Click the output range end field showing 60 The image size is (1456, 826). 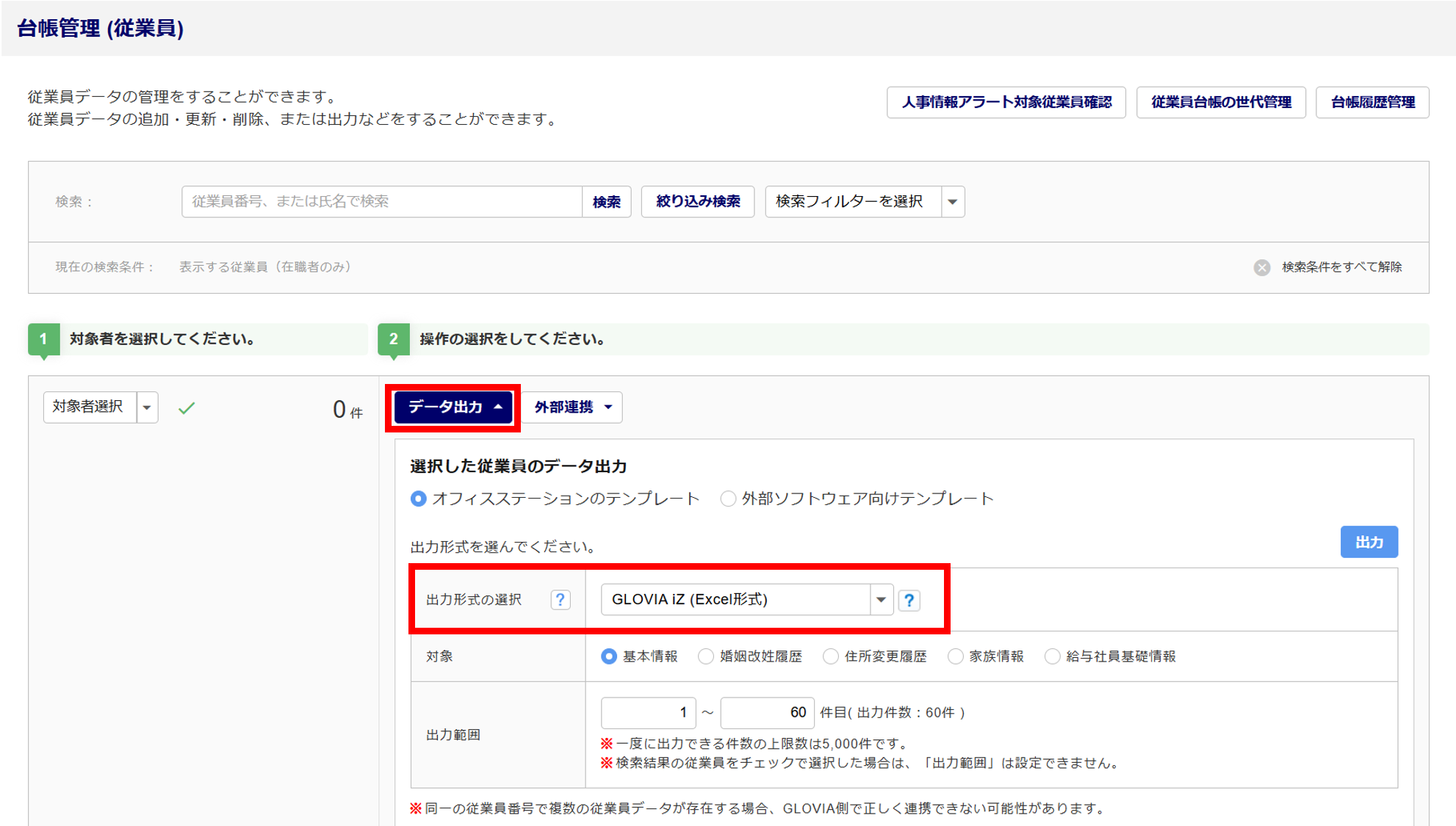766,713
